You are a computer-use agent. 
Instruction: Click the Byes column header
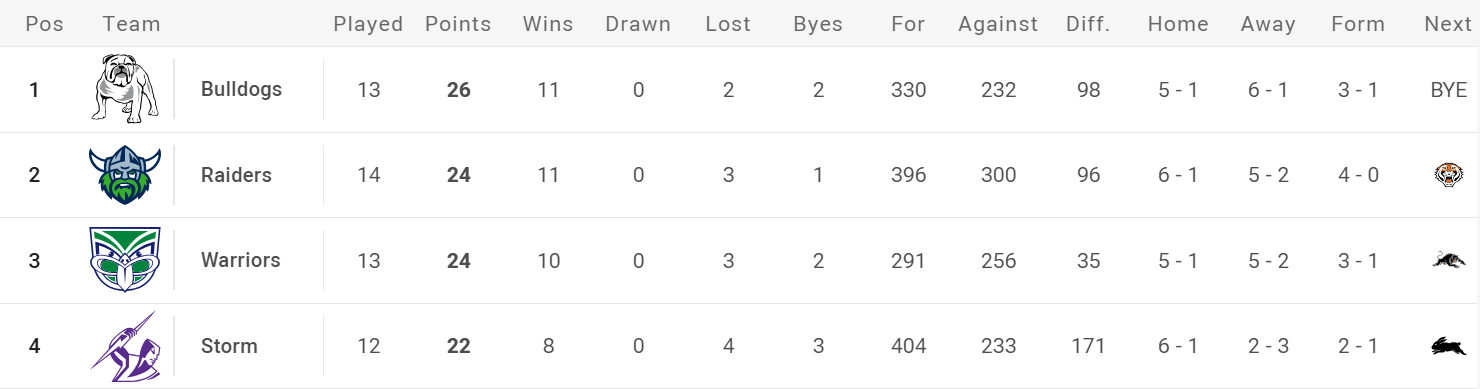point(818,24)
